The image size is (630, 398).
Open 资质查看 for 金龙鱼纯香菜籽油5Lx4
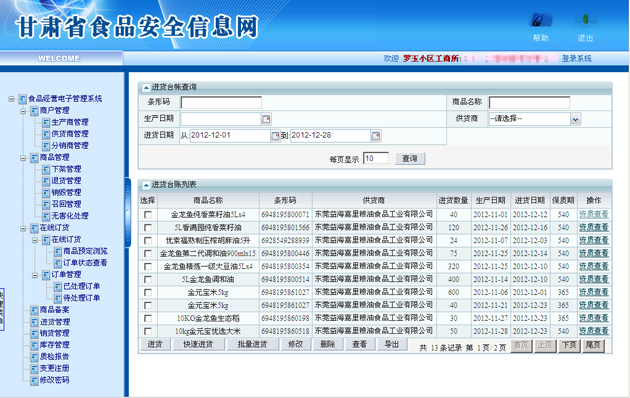(x=593, y=214)
